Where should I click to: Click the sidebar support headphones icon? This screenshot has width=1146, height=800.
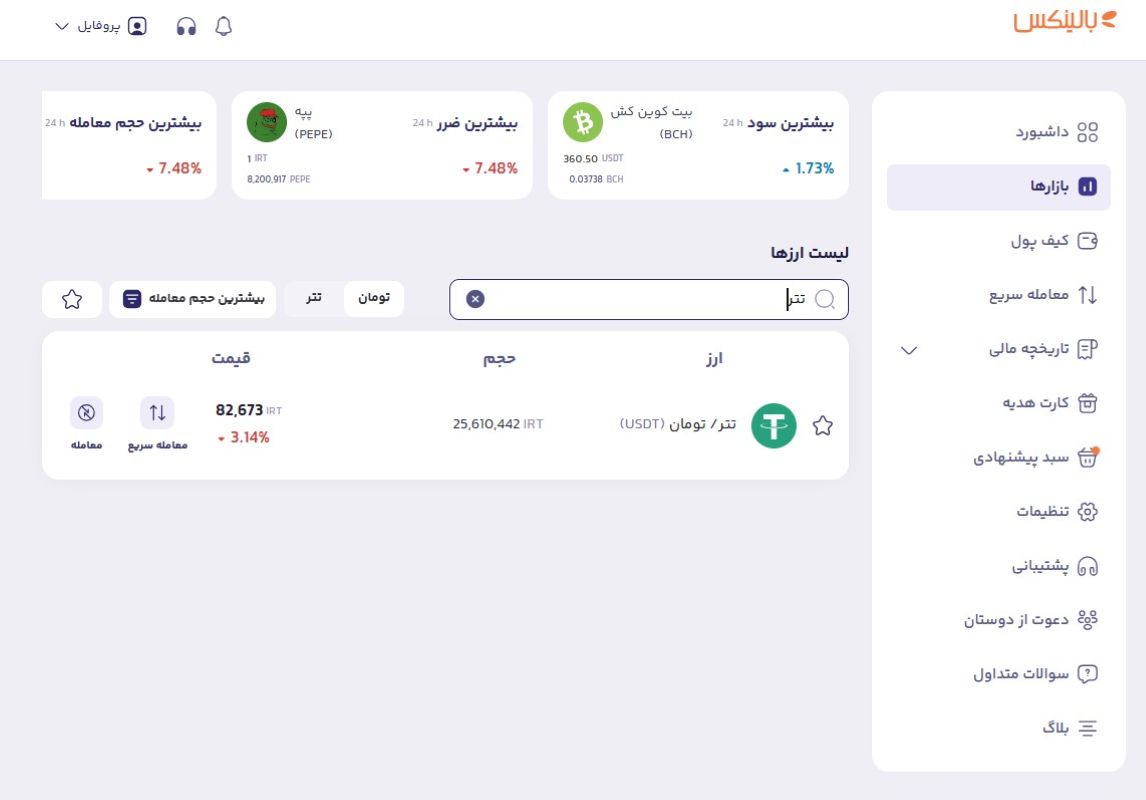pyautogui.click(x=1088, y=566)
